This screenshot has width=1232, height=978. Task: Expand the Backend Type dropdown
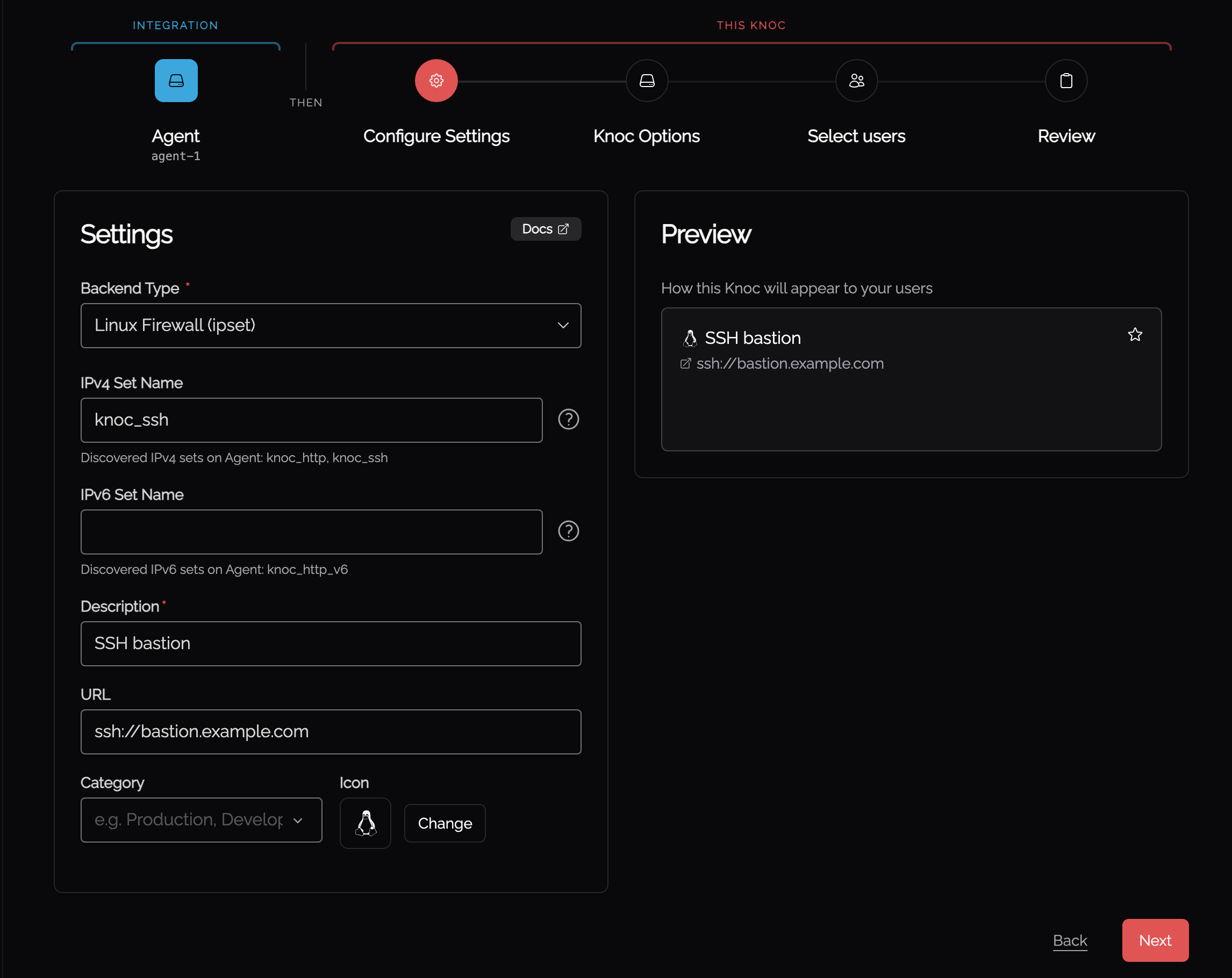point(331,326)
